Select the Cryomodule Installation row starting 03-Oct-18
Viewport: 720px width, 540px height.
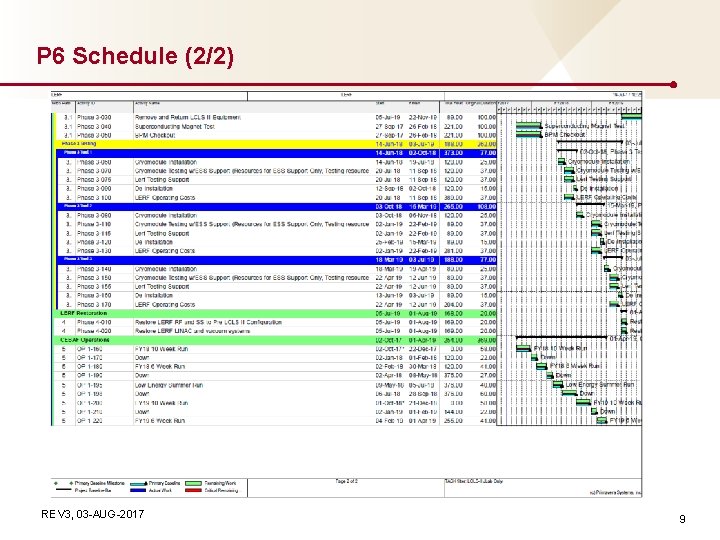click(x=276, y=215)
